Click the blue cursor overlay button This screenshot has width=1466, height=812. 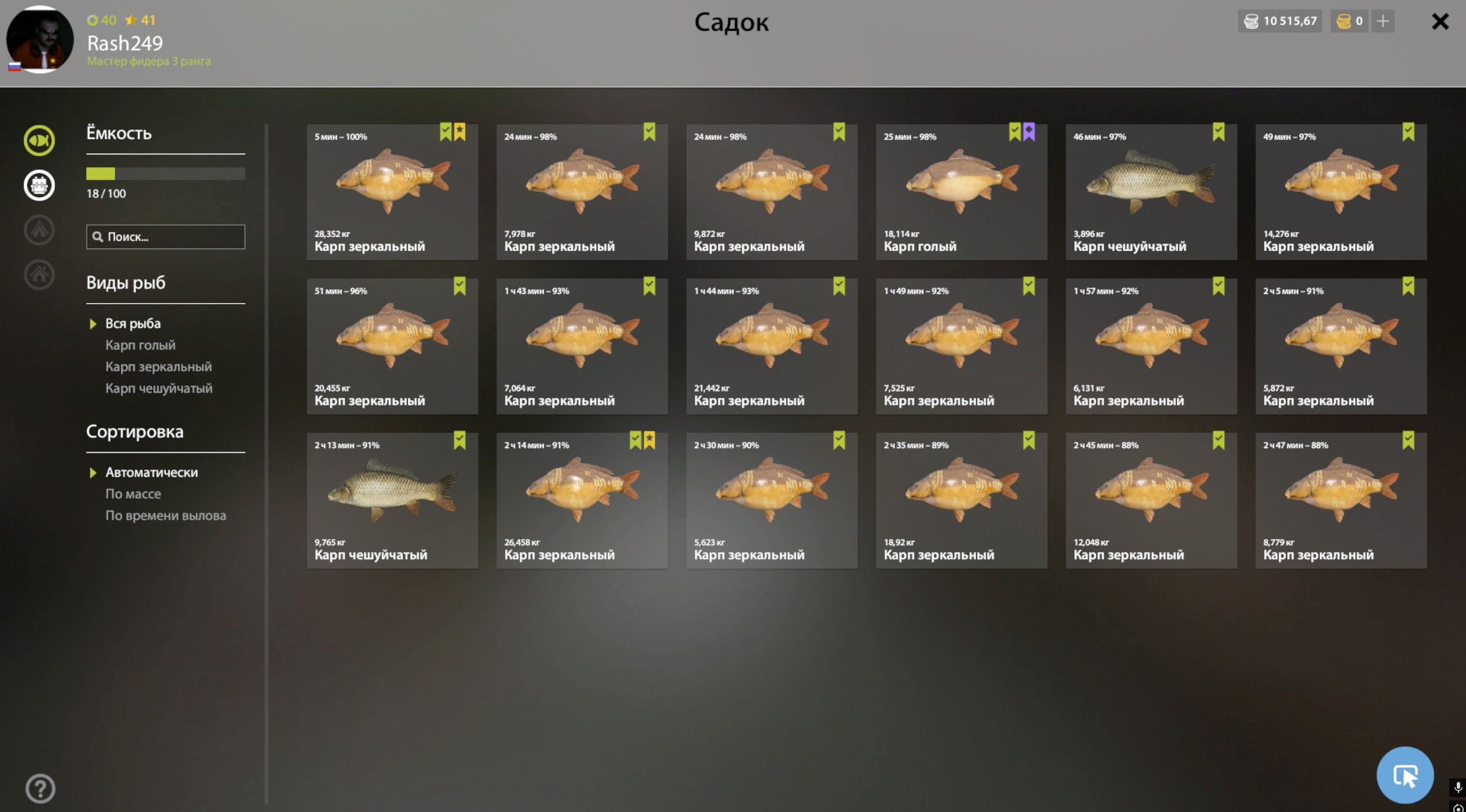click(x=1405, y=775)
